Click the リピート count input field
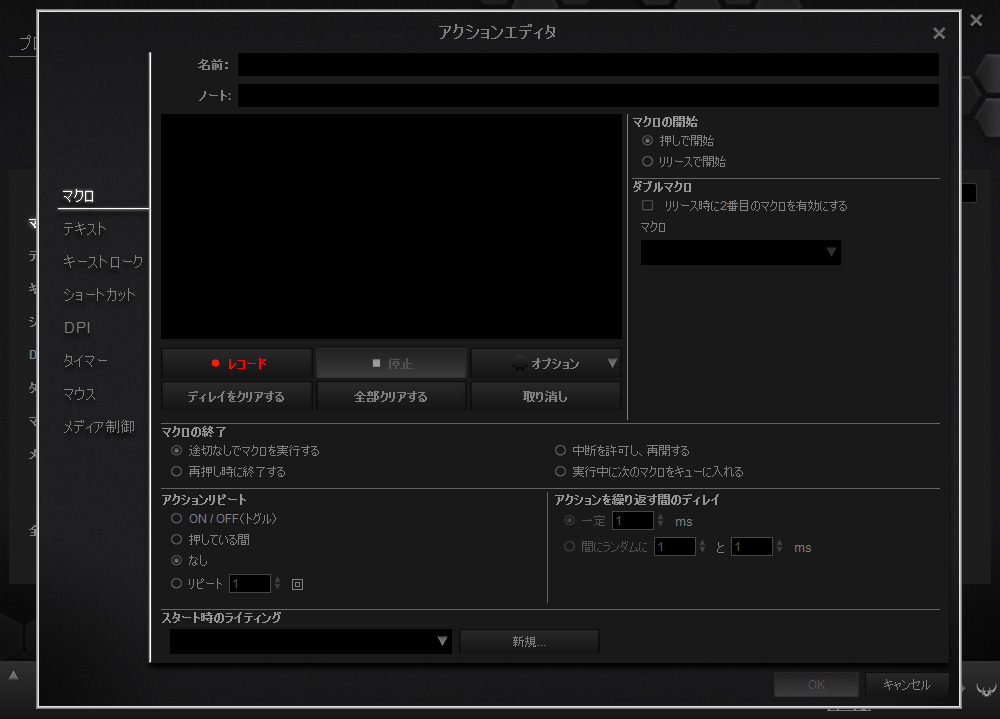 (x=250, y=584)
